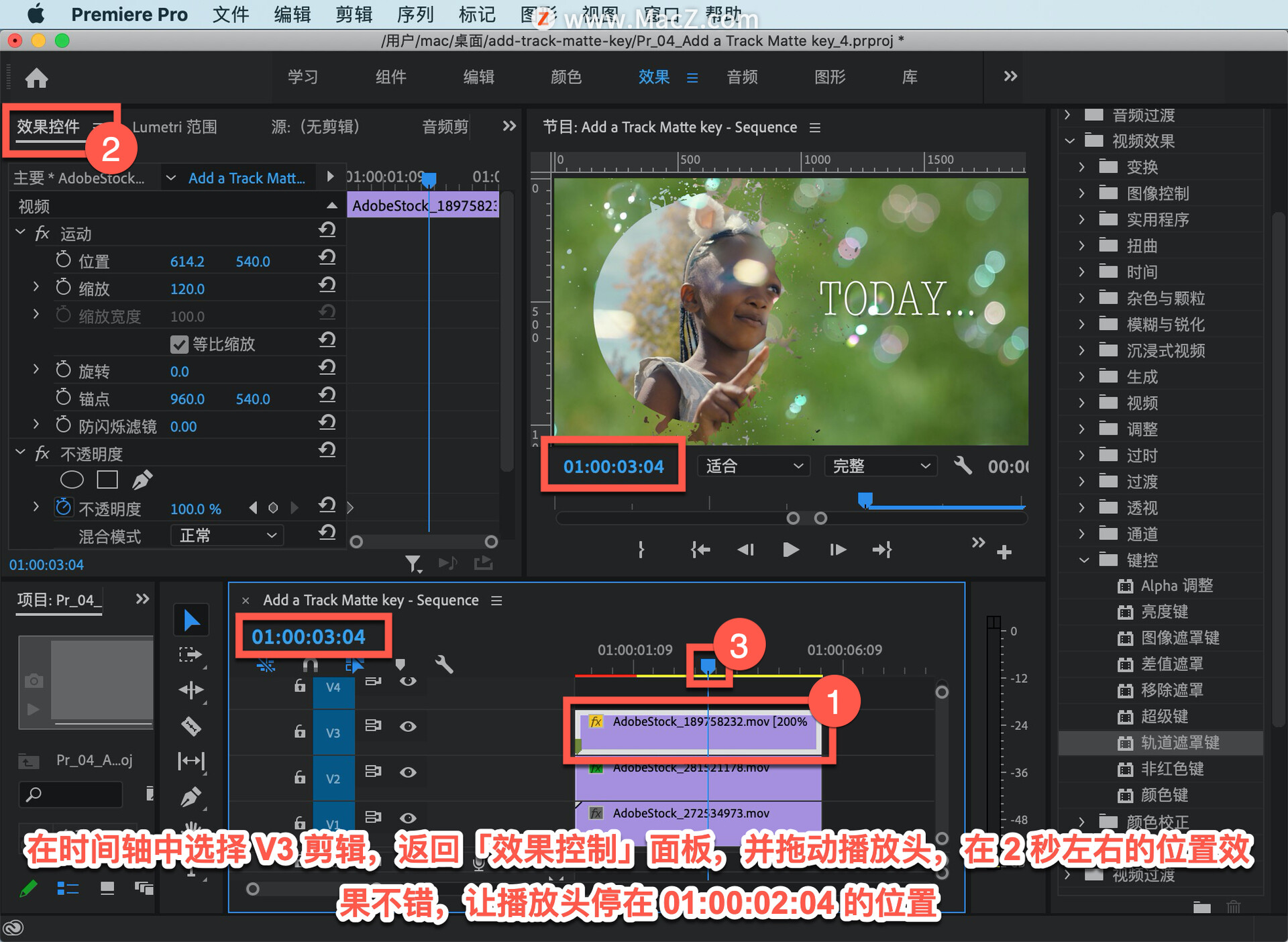
Task: Reset the Scale parameter
Action: (x=327, y=285)
